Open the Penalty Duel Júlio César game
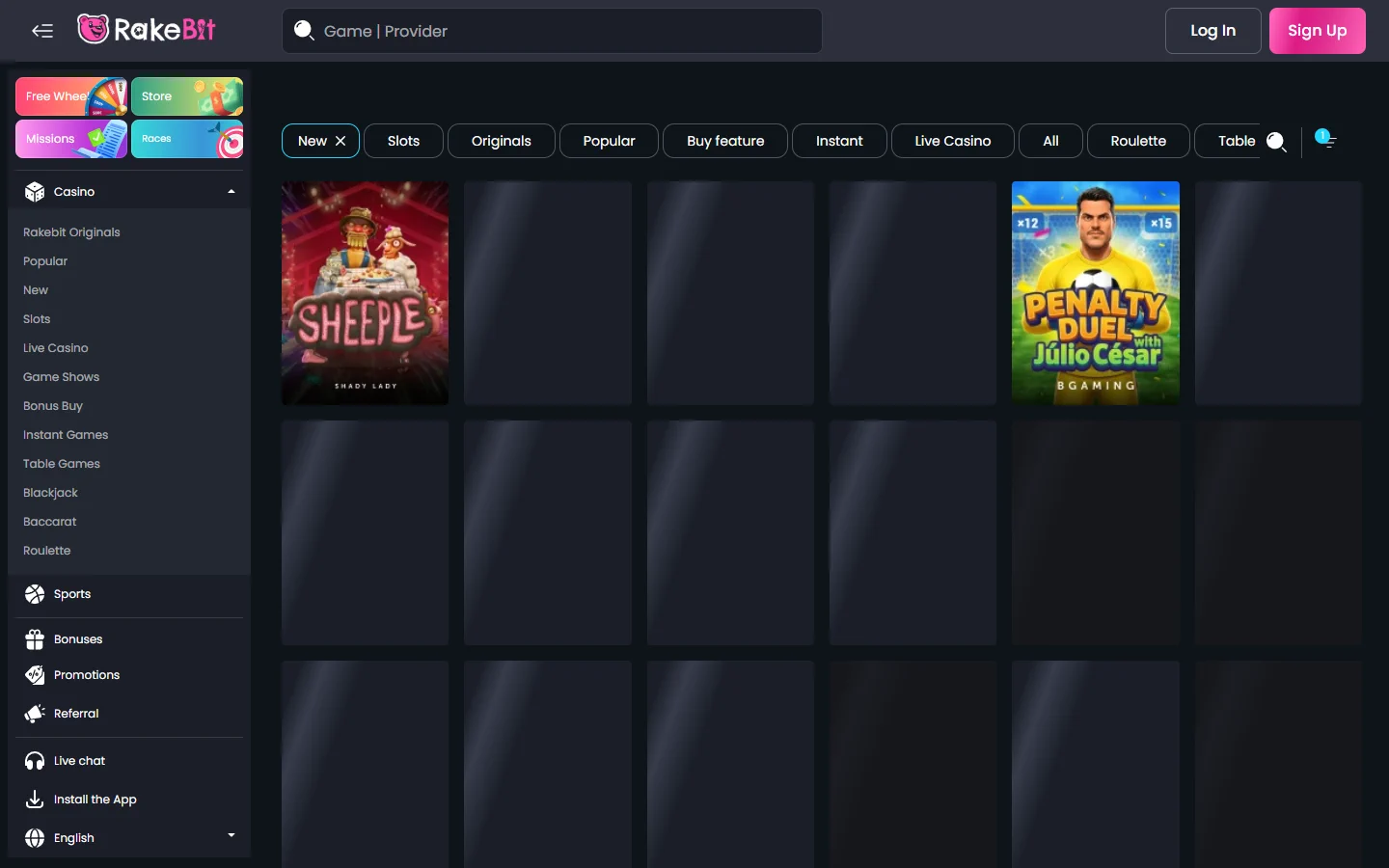The image size is (1389, 868). [x=1096, y=293]
